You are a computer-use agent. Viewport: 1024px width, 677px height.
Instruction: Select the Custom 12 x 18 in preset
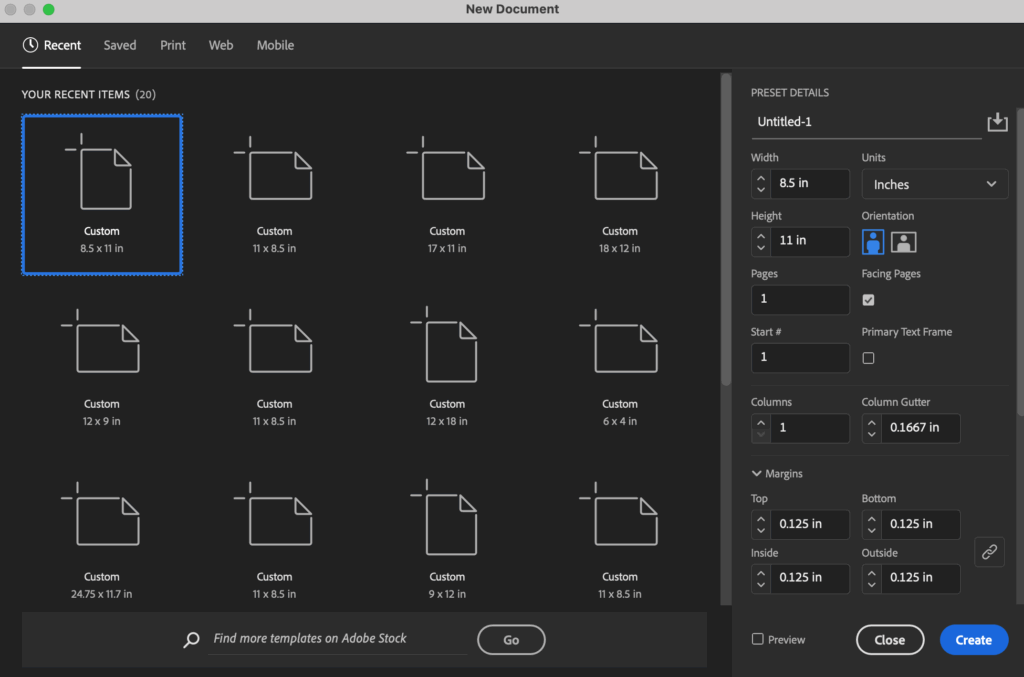coord(447,368)
